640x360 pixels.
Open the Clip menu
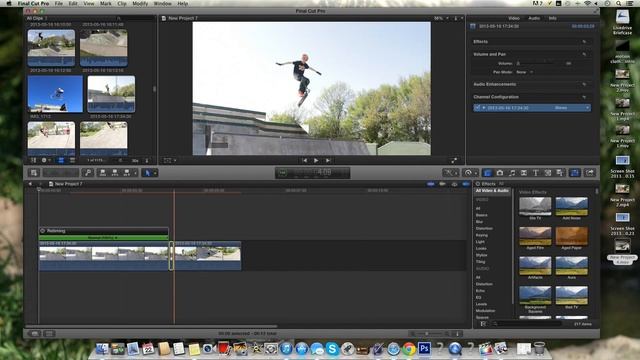click(122, 3)
